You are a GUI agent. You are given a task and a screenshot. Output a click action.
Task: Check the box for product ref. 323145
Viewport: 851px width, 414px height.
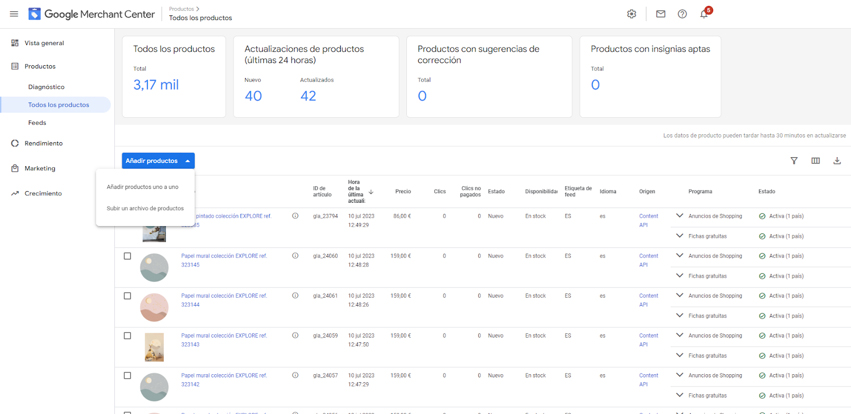(x=127, y=256)
